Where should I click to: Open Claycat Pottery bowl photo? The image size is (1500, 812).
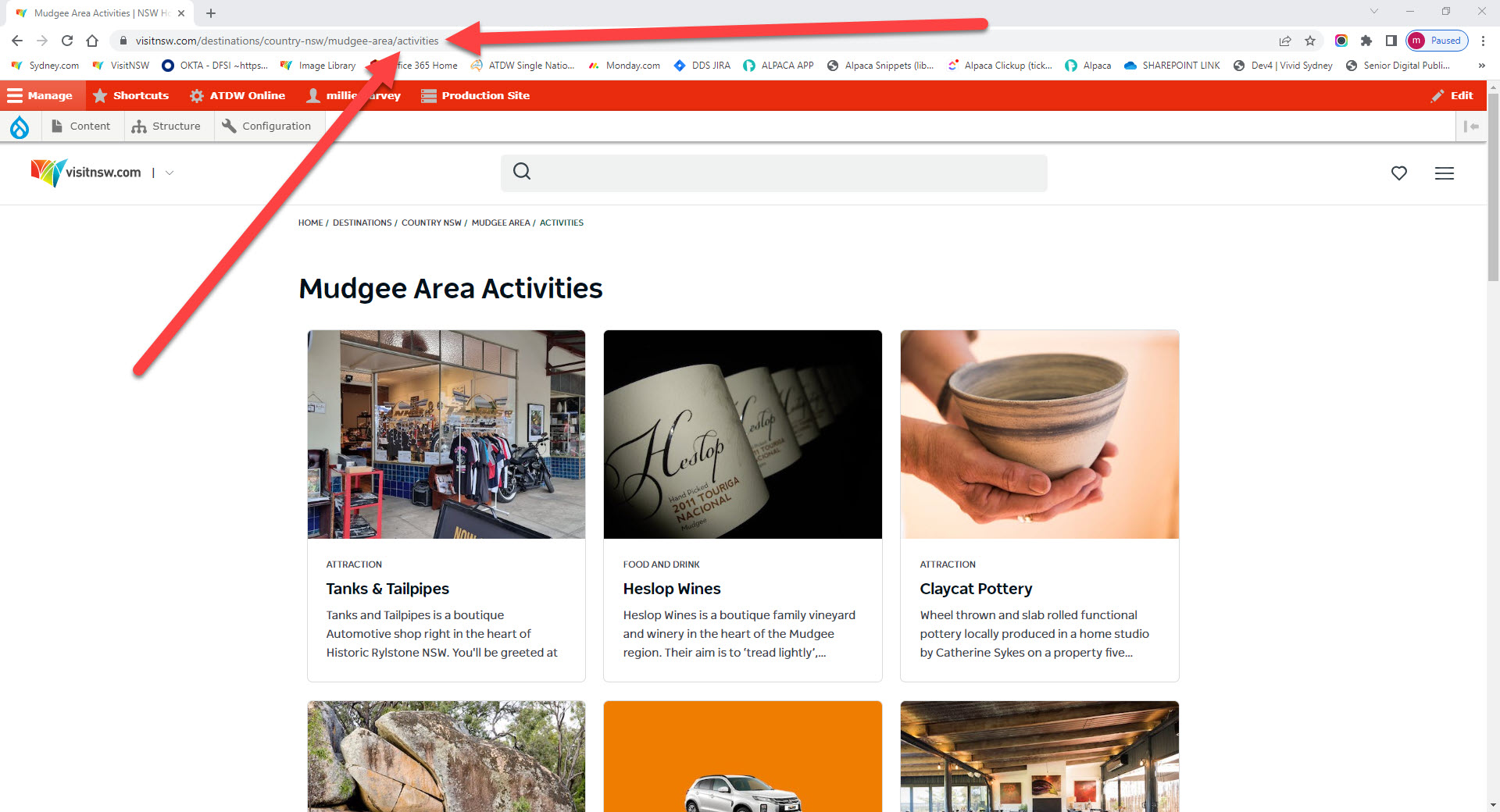[x=1040, y=434]
